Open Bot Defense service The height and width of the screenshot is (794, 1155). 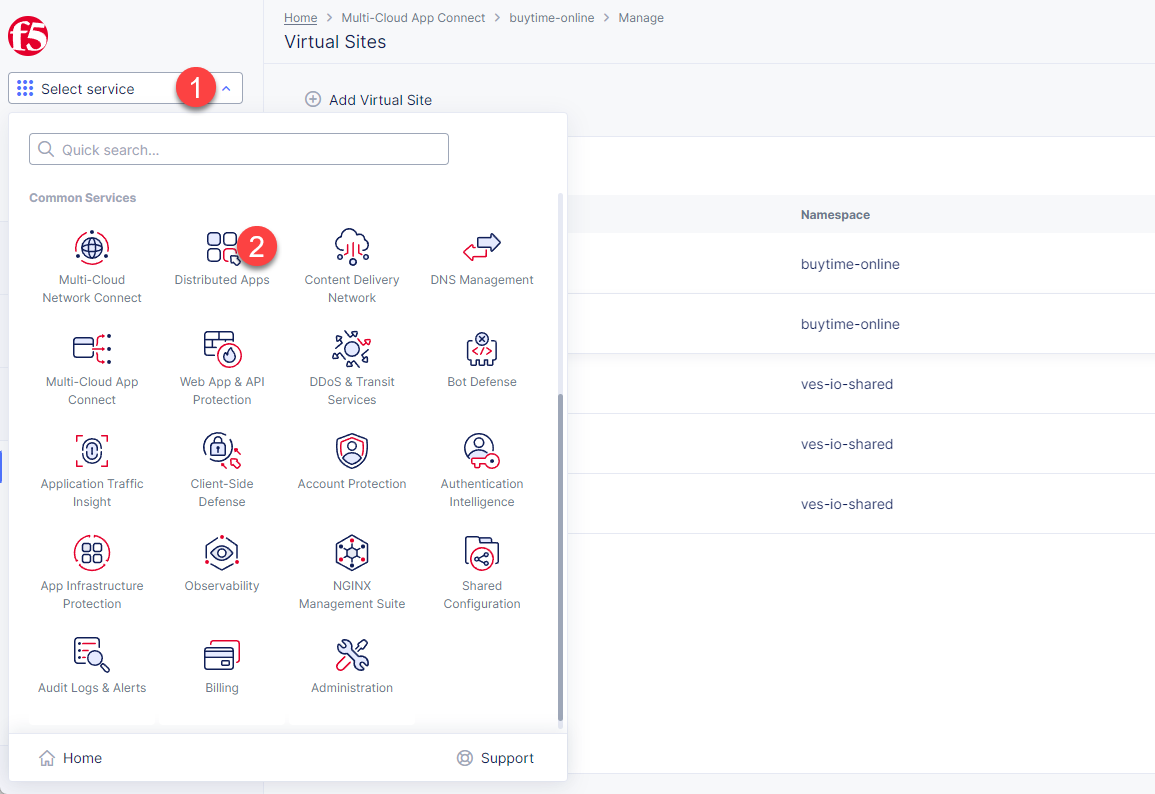click(x=482, y=359)
